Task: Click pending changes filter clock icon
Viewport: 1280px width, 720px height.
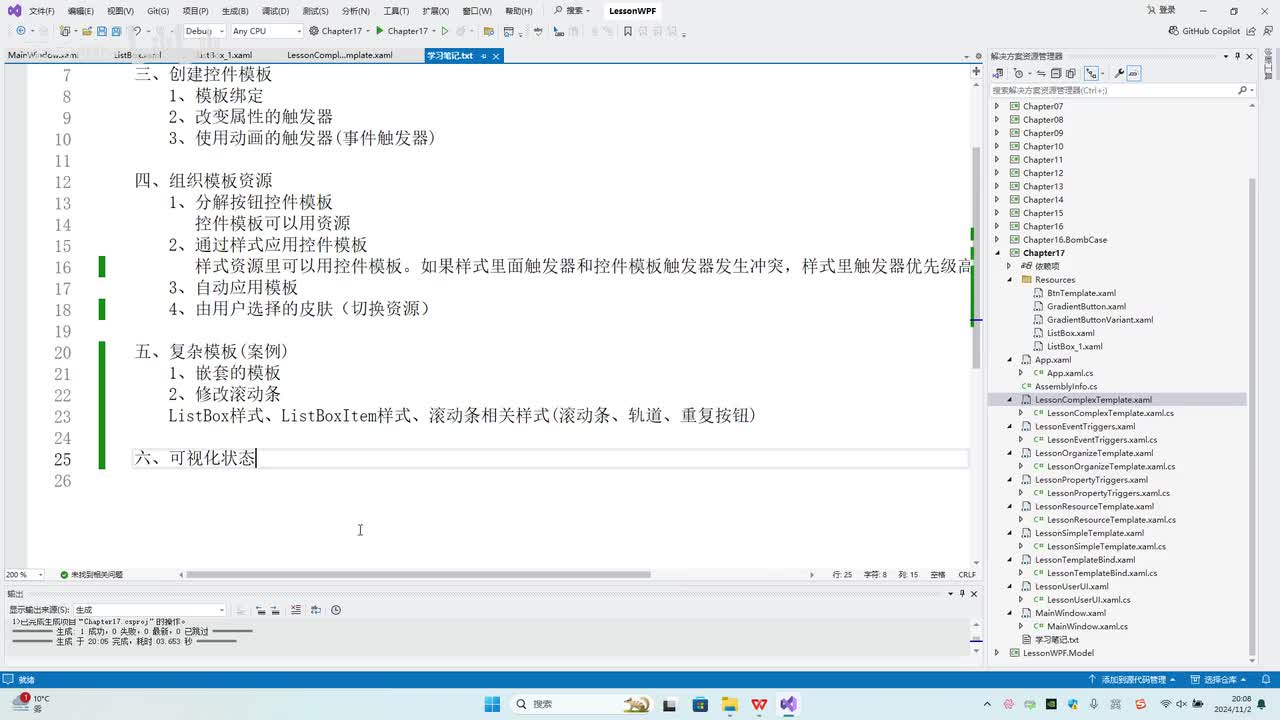Action: point(1018,73)
